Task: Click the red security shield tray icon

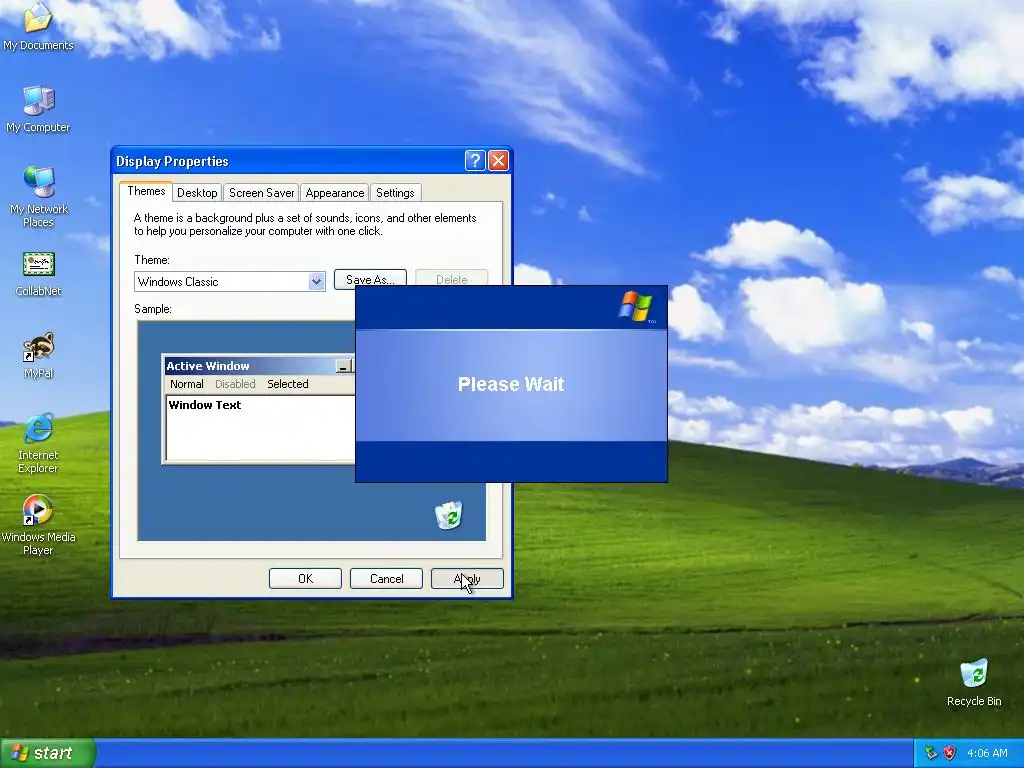Action: click(950, 753)
